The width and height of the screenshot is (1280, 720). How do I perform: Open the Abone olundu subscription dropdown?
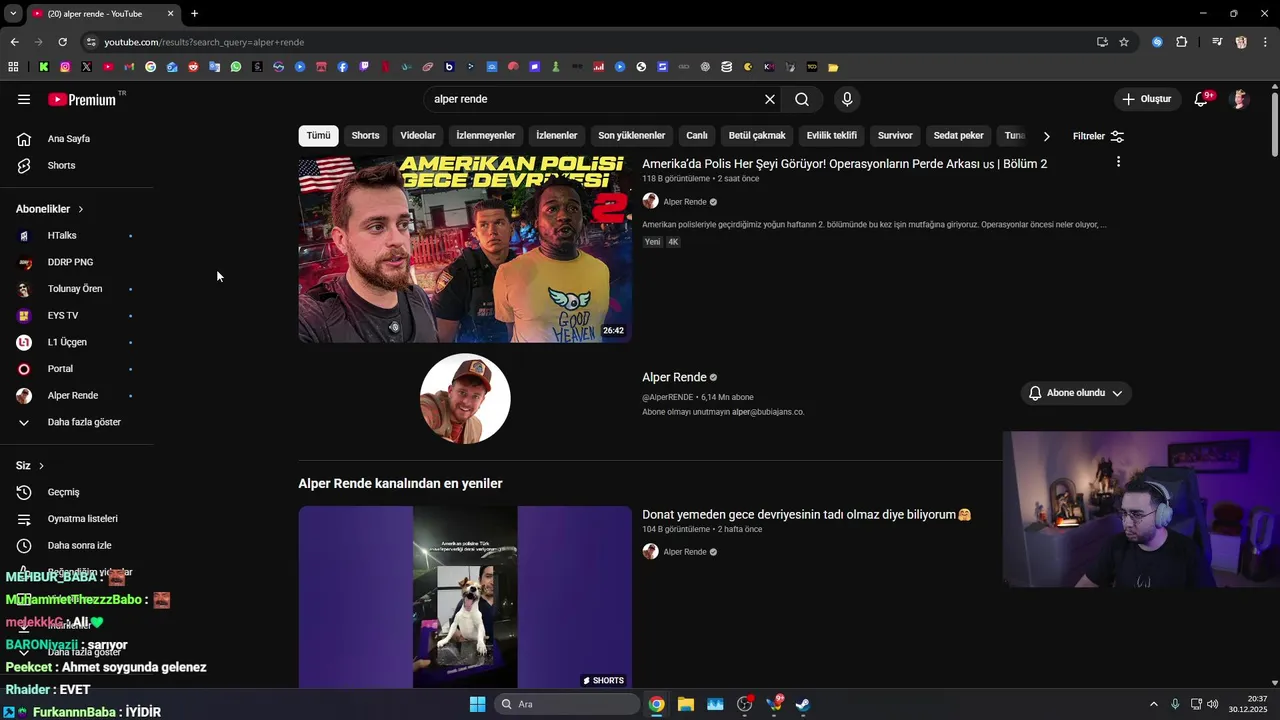[1076, 393]
